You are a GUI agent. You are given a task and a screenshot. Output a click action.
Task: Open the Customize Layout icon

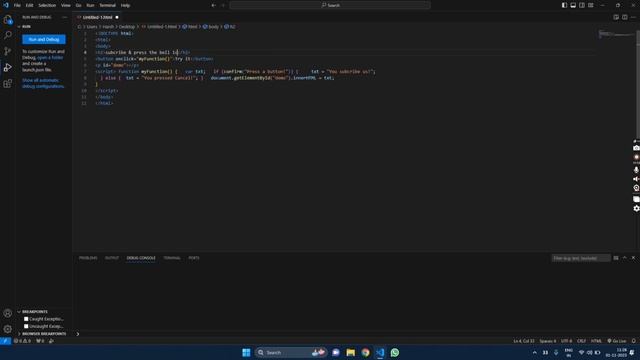591,5
